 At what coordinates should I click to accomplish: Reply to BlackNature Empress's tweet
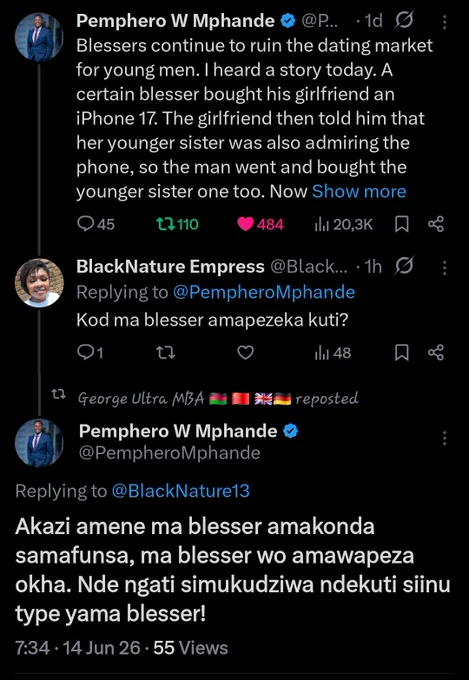[90, 353]
